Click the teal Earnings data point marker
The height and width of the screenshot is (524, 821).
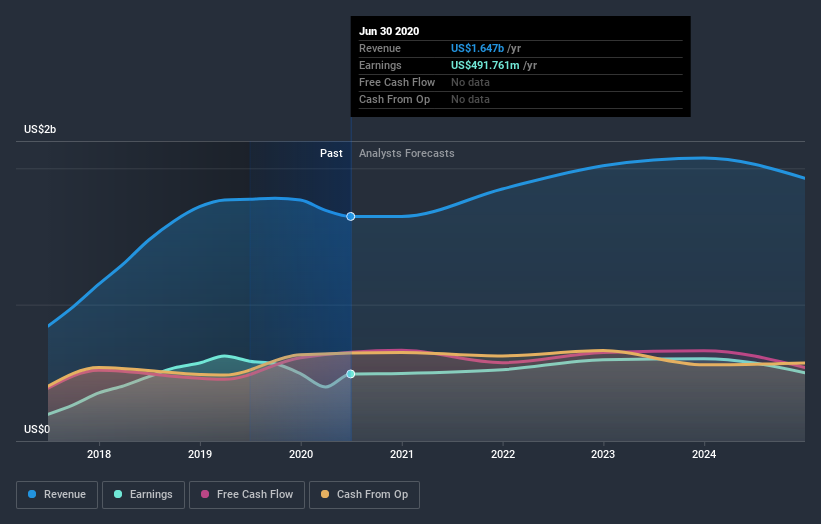pyautogui.click(x=351, y=374)
